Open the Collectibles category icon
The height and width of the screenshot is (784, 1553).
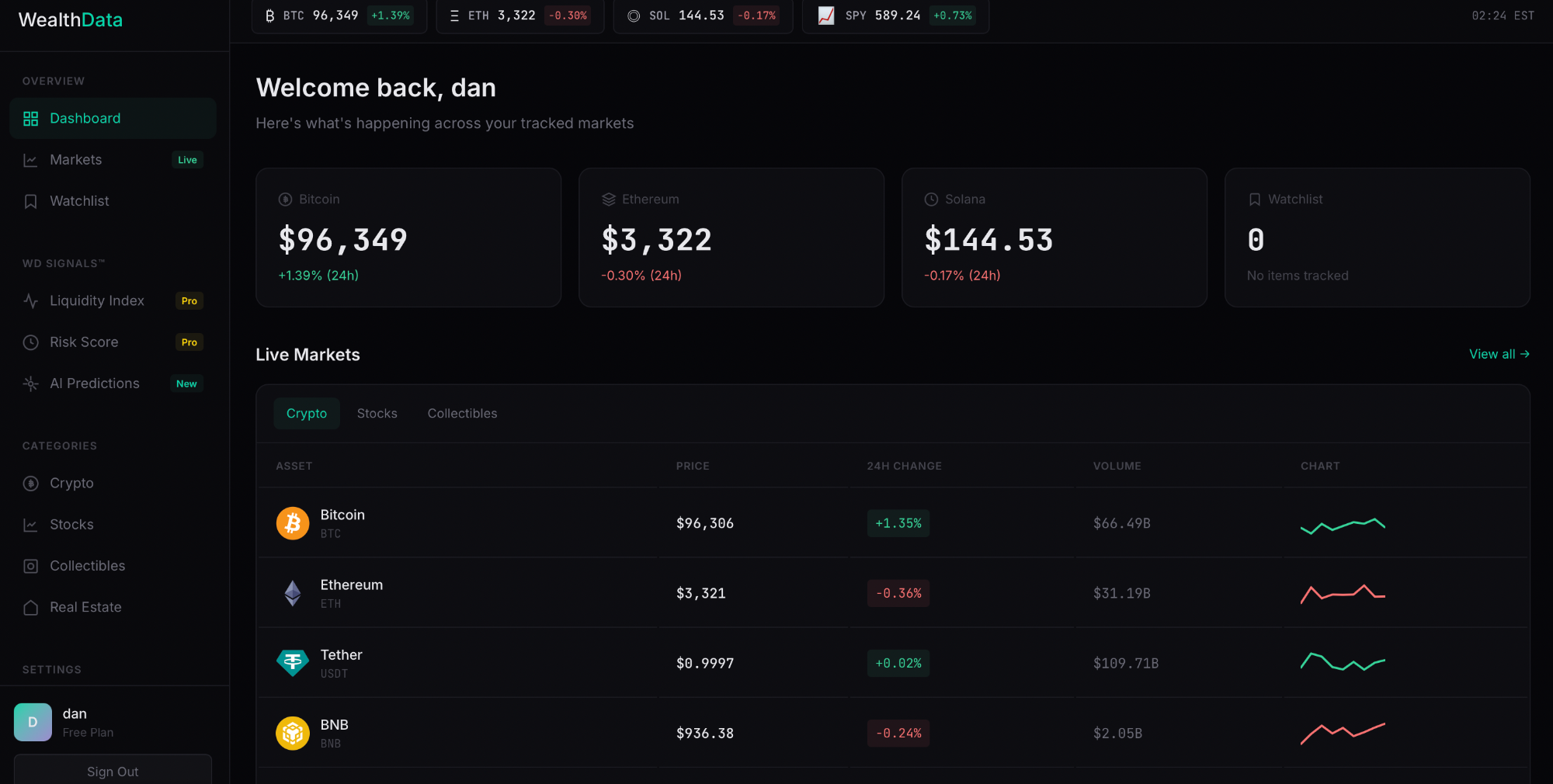(30, 565)
